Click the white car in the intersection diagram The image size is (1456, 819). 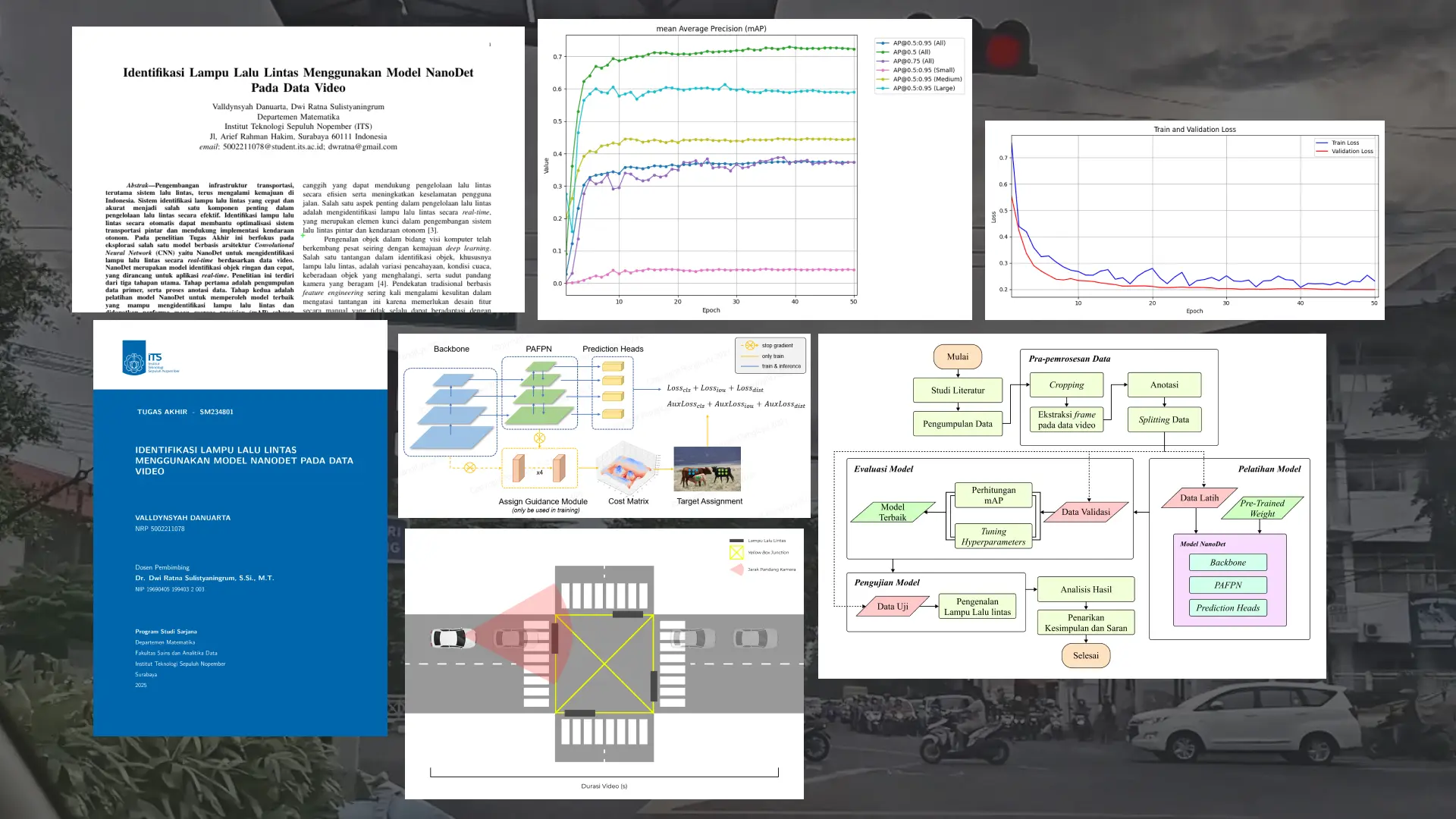453,638
